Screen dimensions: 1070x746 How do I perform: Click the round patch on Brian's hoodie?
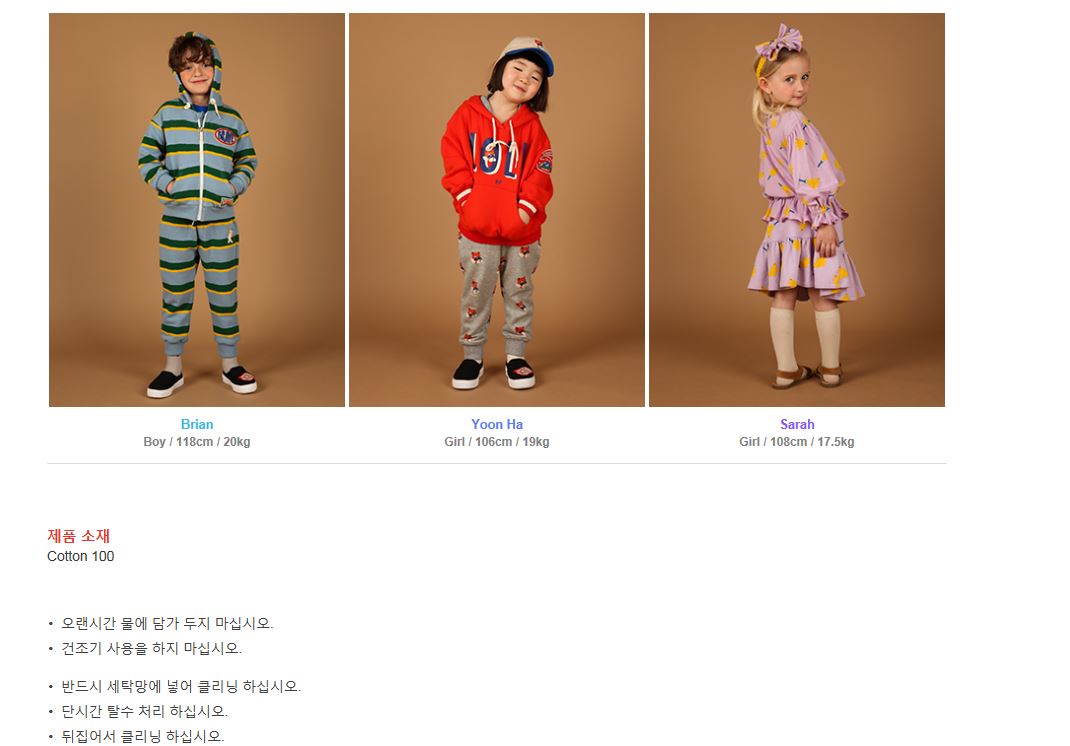pyautogui.click(x=226, y=137)
